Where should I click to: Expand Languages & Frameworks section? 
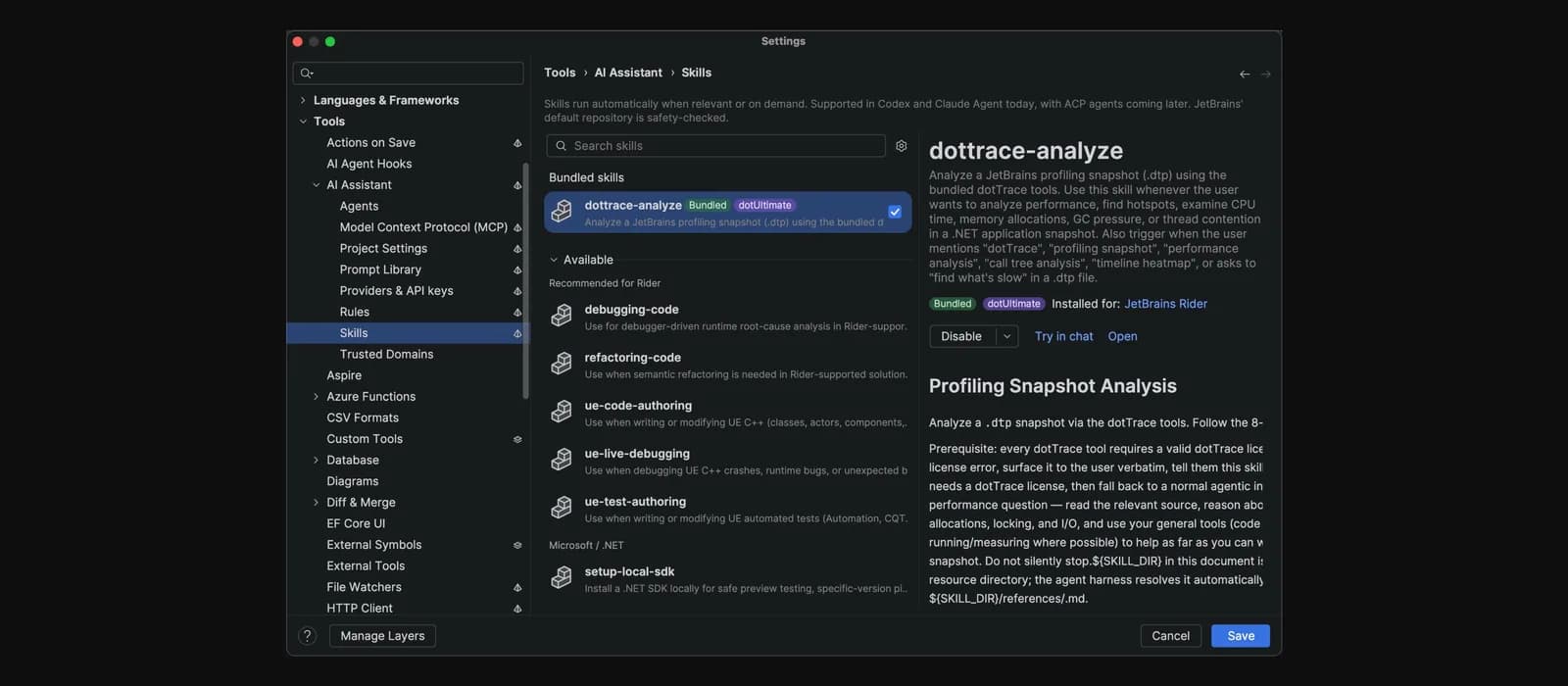(x=303, y=100)
